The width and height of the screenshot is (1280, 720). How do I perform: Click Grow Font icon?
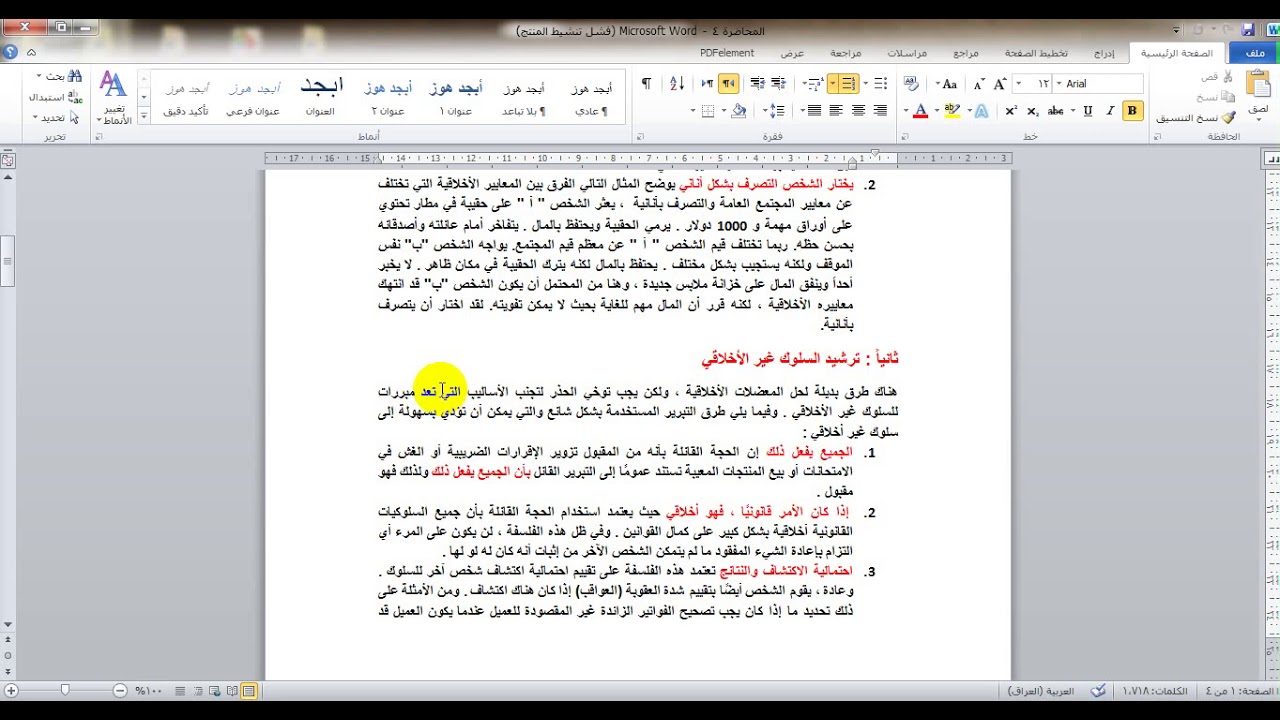coord(1000,84)
